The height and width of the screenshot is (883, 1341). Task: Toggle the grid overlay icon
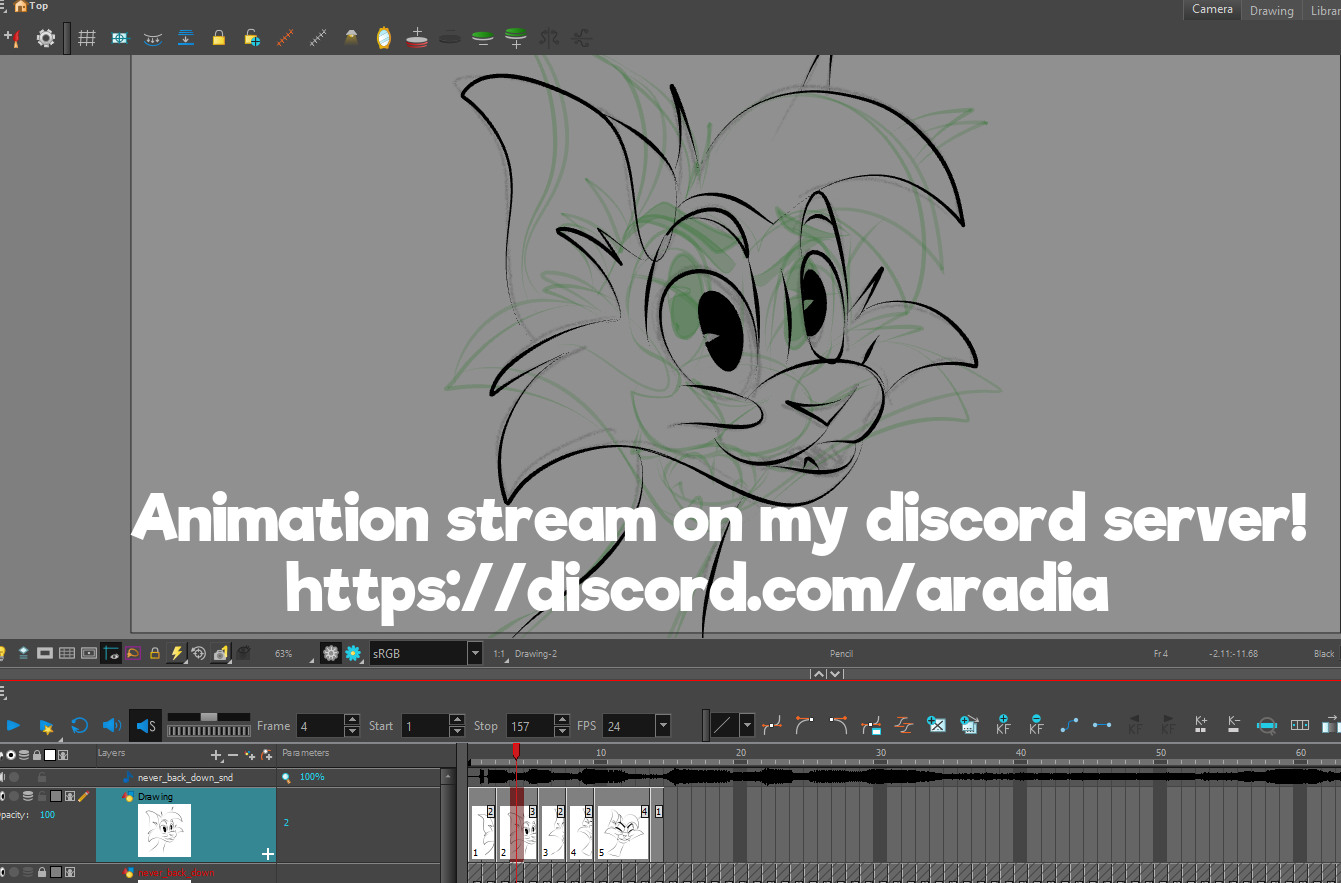[87, 38]
